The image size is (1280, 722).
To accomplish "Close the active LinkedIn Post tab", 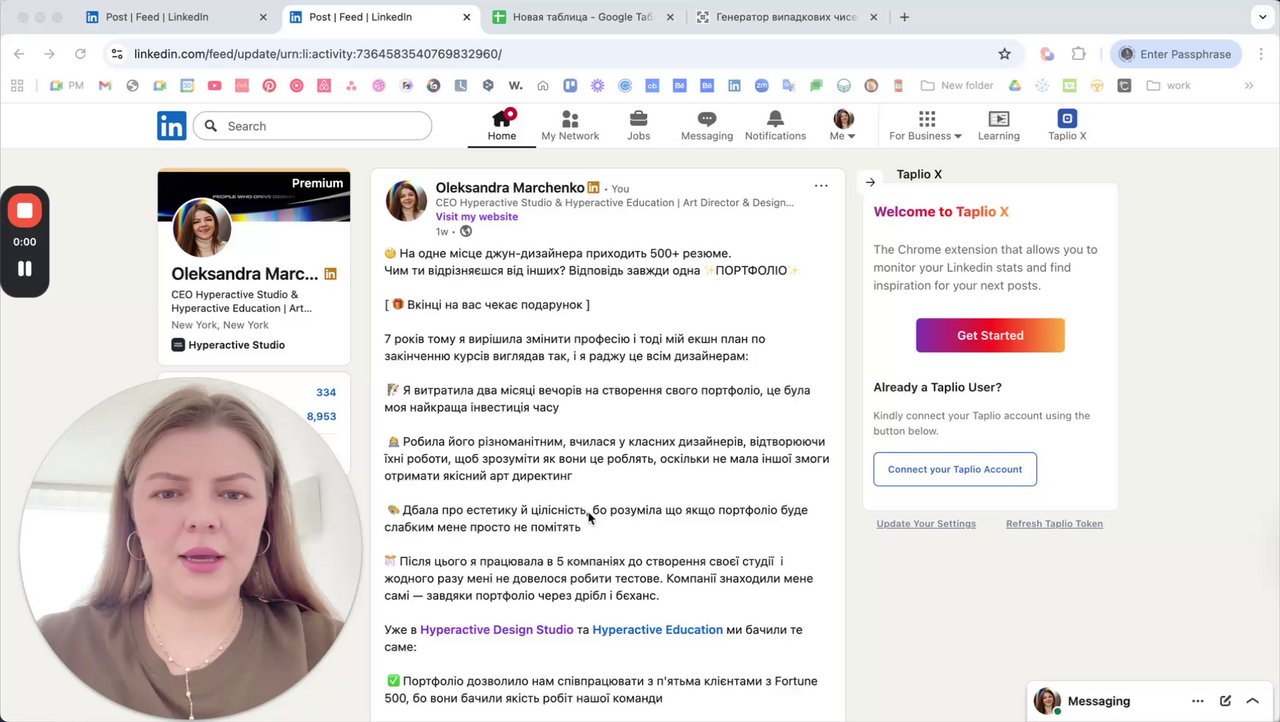I will 467,17.
